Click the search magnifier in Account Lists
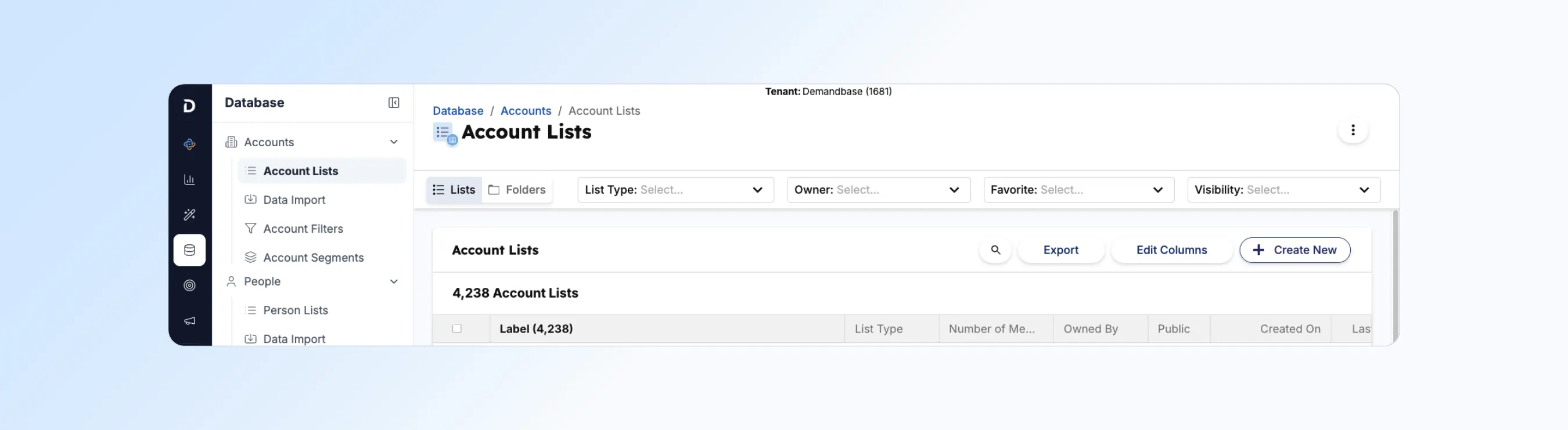This screenshot has height=430, width=1568. (x=995, y=250)
